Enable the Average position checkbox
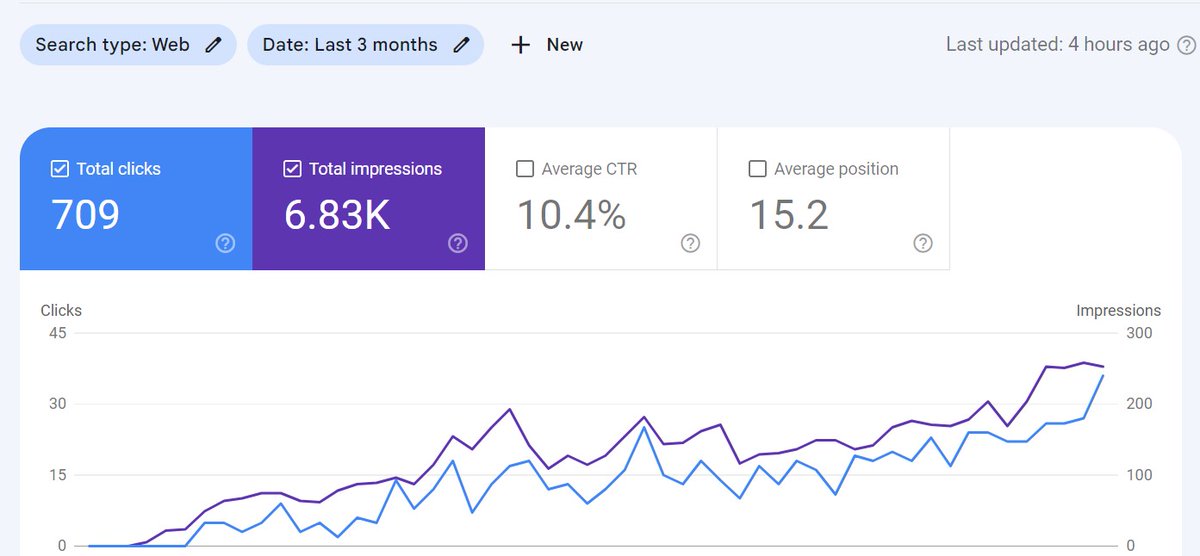The height and width of the screenshot is (556, 1200). click(x=757, y=169)
